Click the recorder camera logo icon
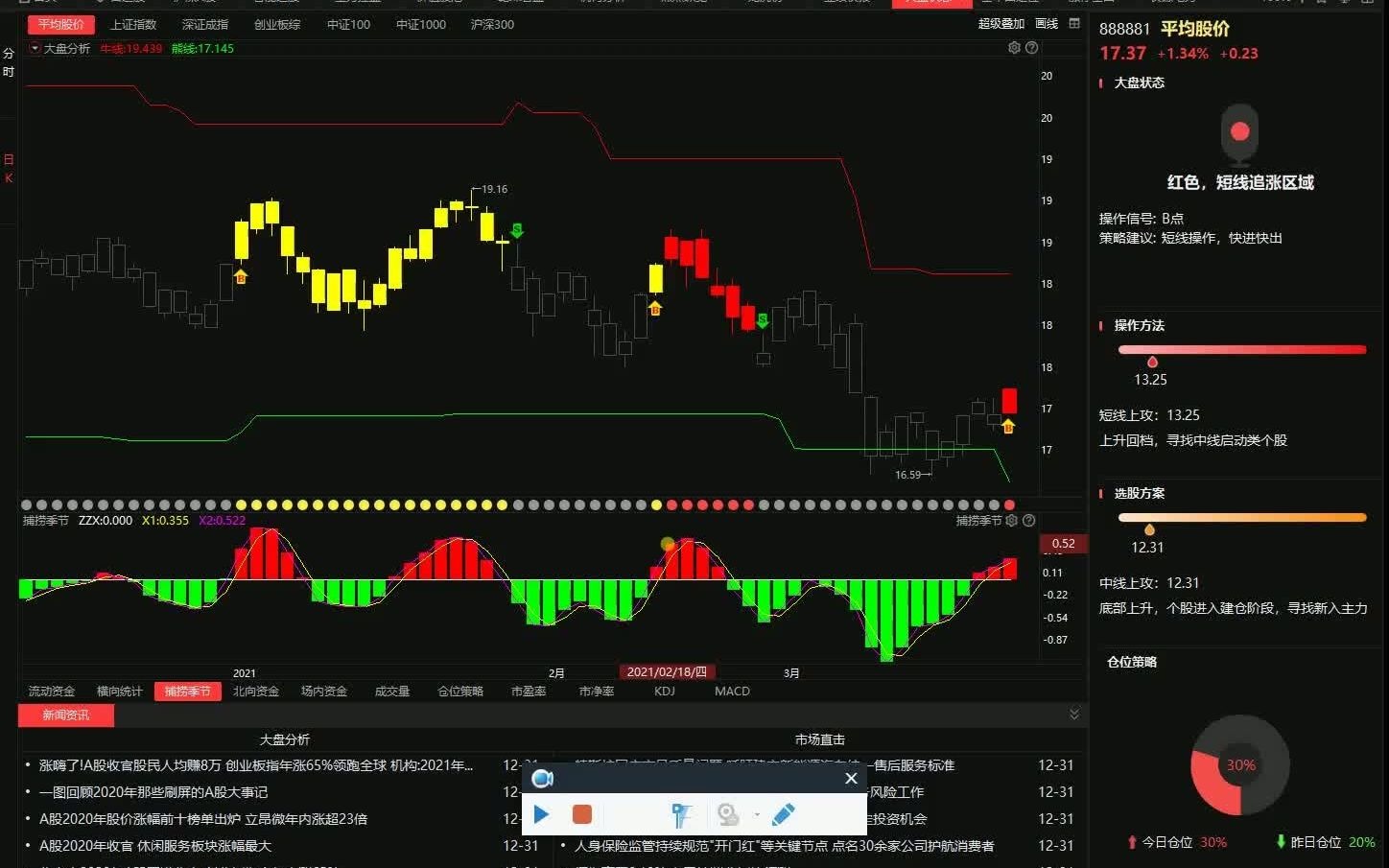Screen dimensions: 1389x868 coord(542,778)
